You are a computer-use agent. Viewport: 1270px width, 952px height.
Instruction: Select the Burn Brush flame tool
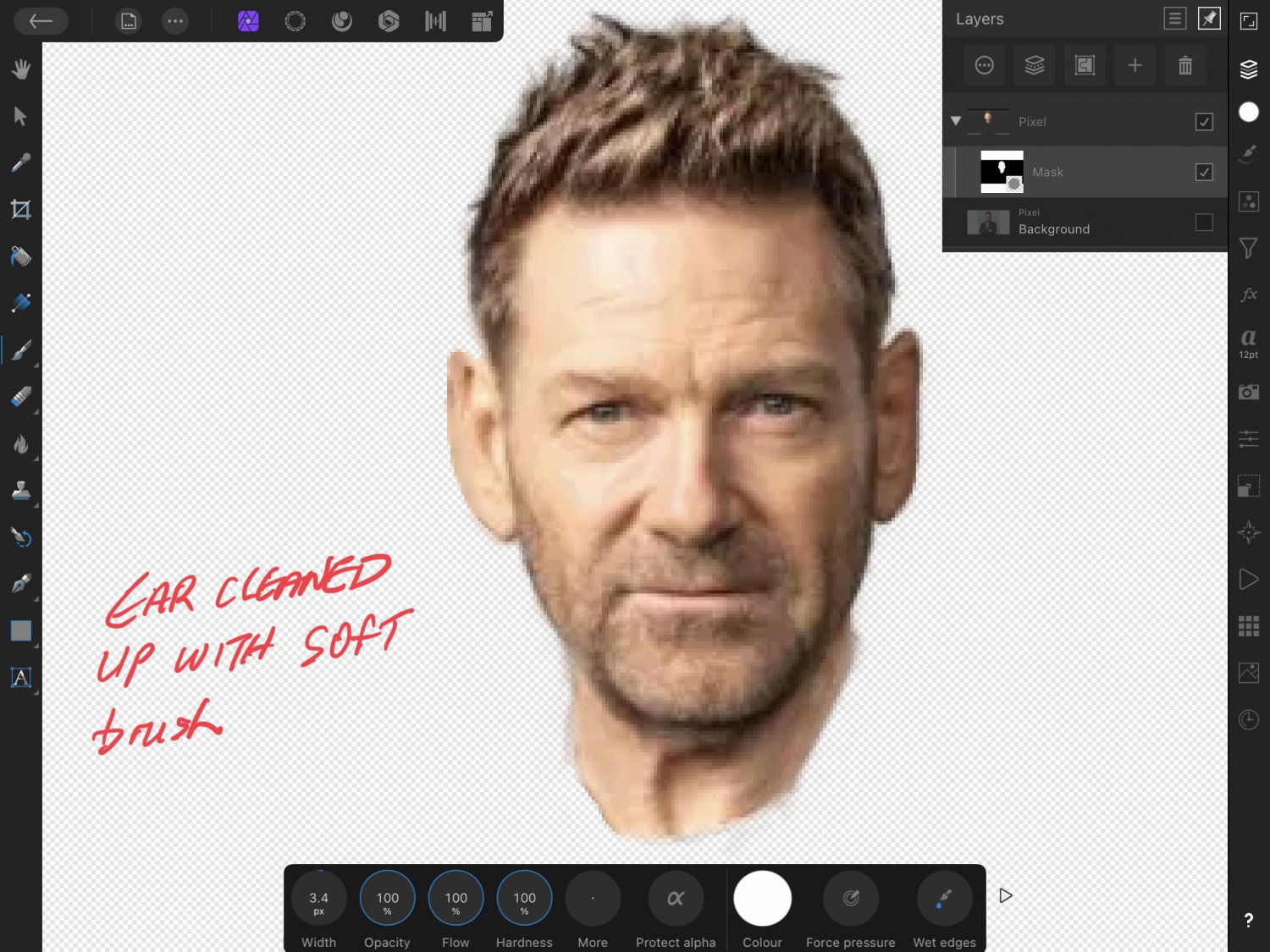pyautogui.click(x=21, y=443)
